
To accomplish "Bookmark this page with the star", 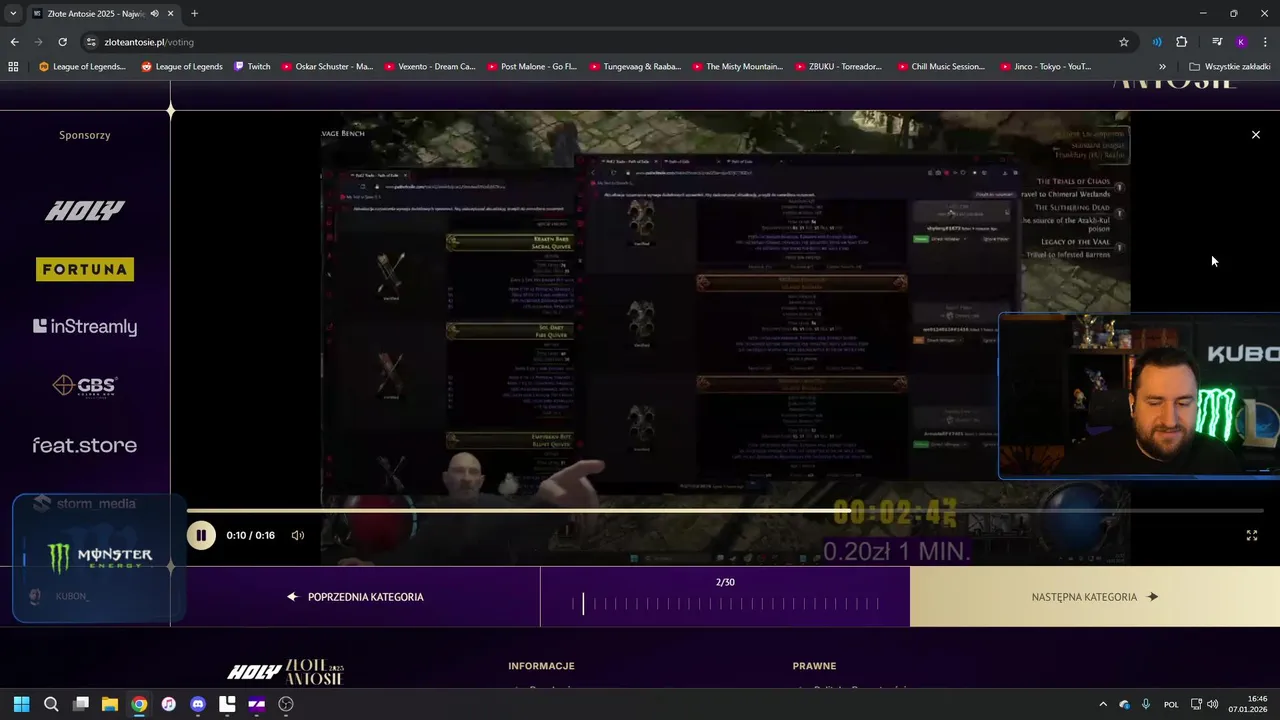I will pos(1124,42).
